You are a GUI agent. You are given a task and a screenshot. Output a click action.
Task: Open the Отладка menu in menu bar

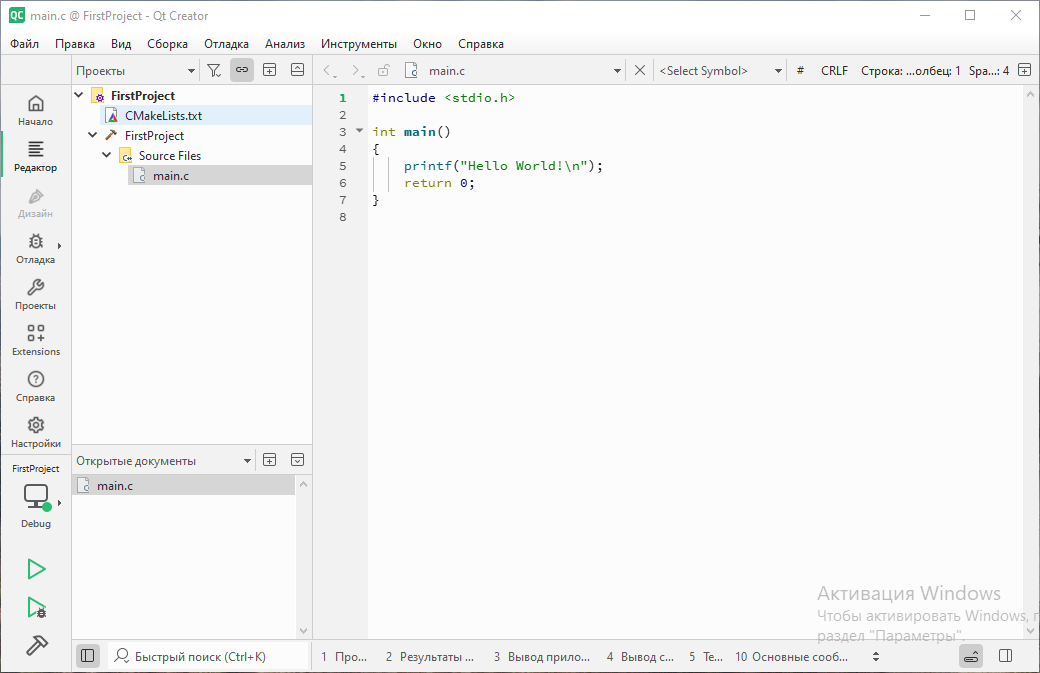point(226,44)
